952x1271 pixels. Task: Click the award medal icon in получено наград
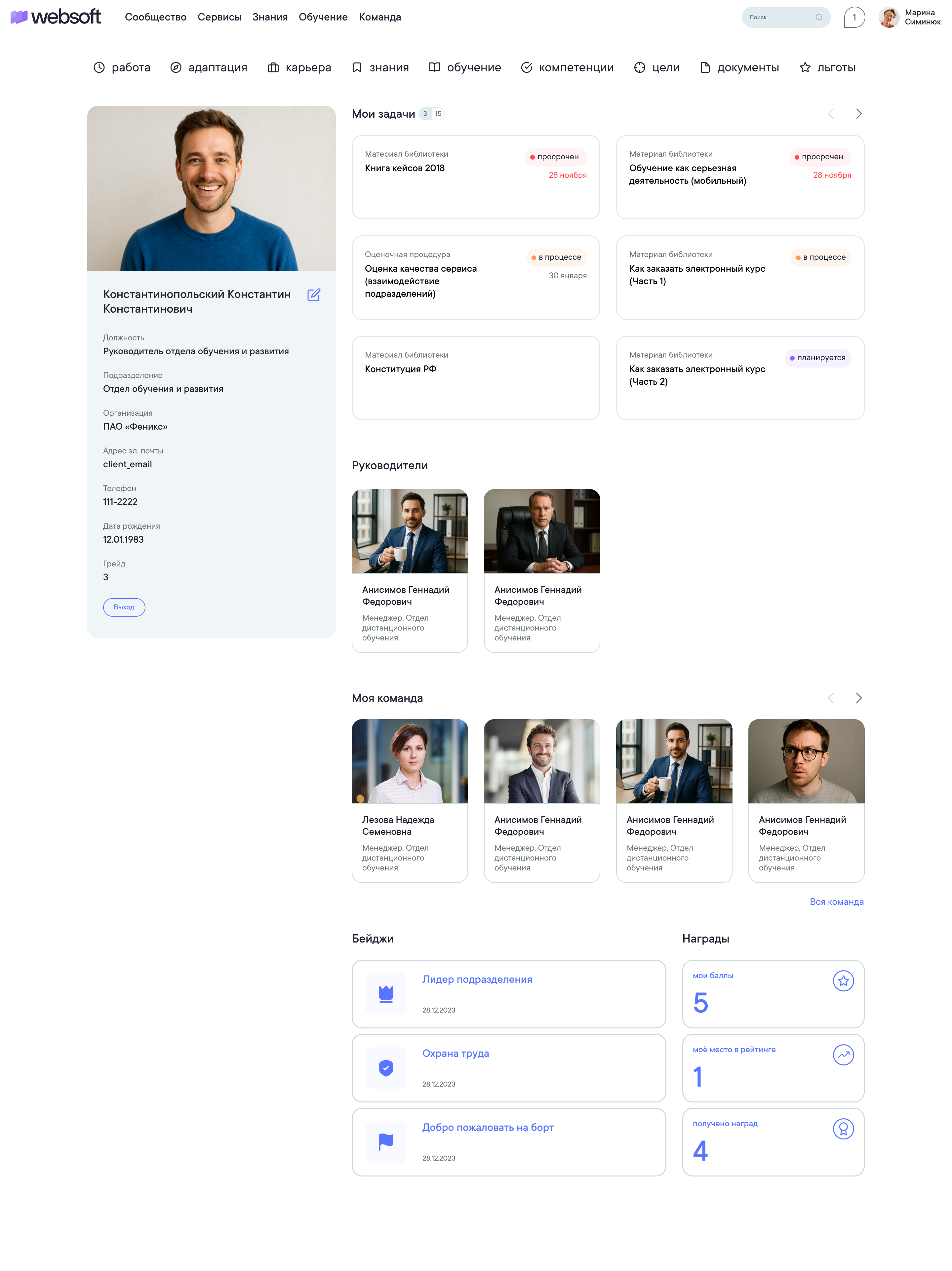(843, 1129)
